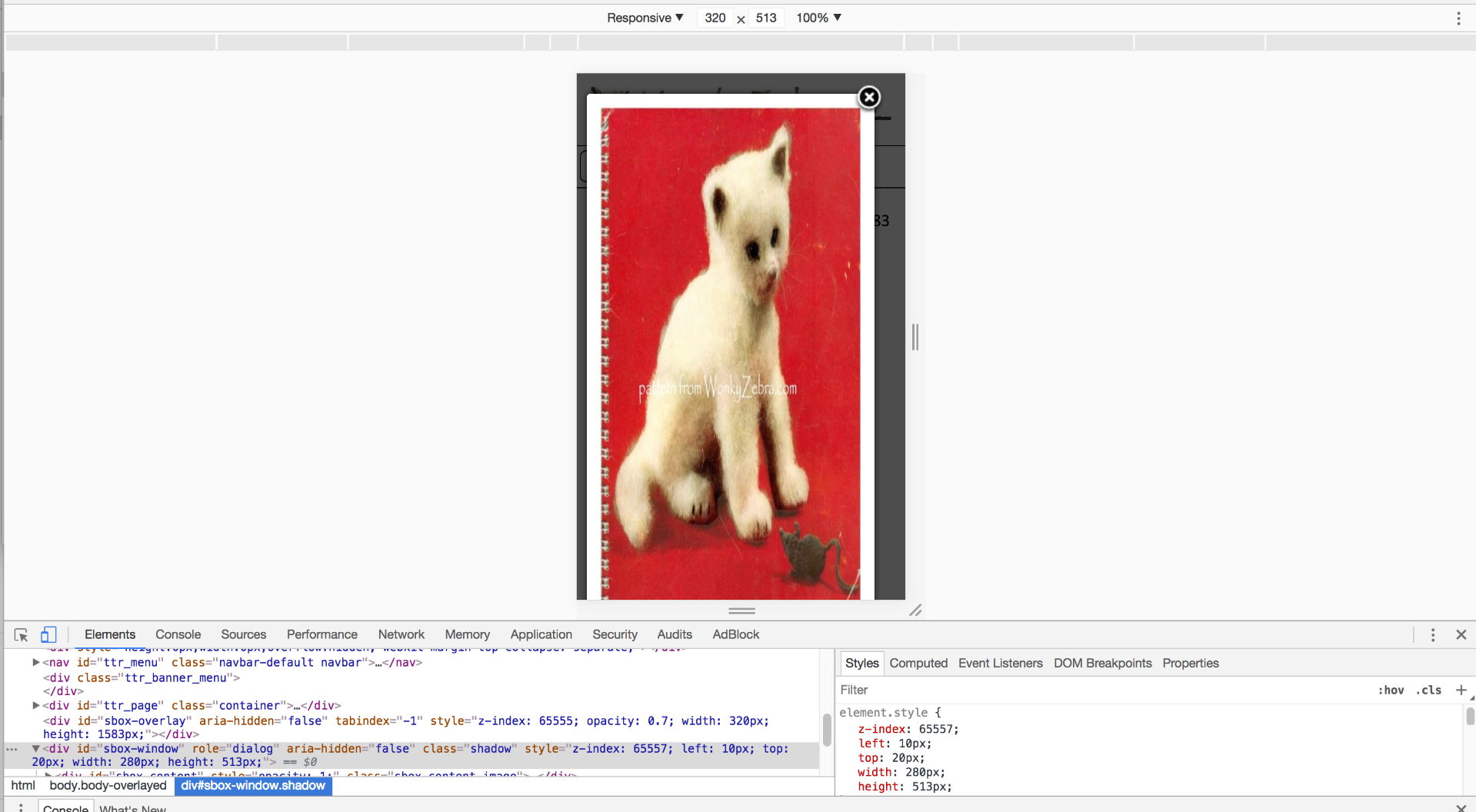1476x812 pixels.
Task: Activate the inspect element picker tool
Action: coord(21,634)
